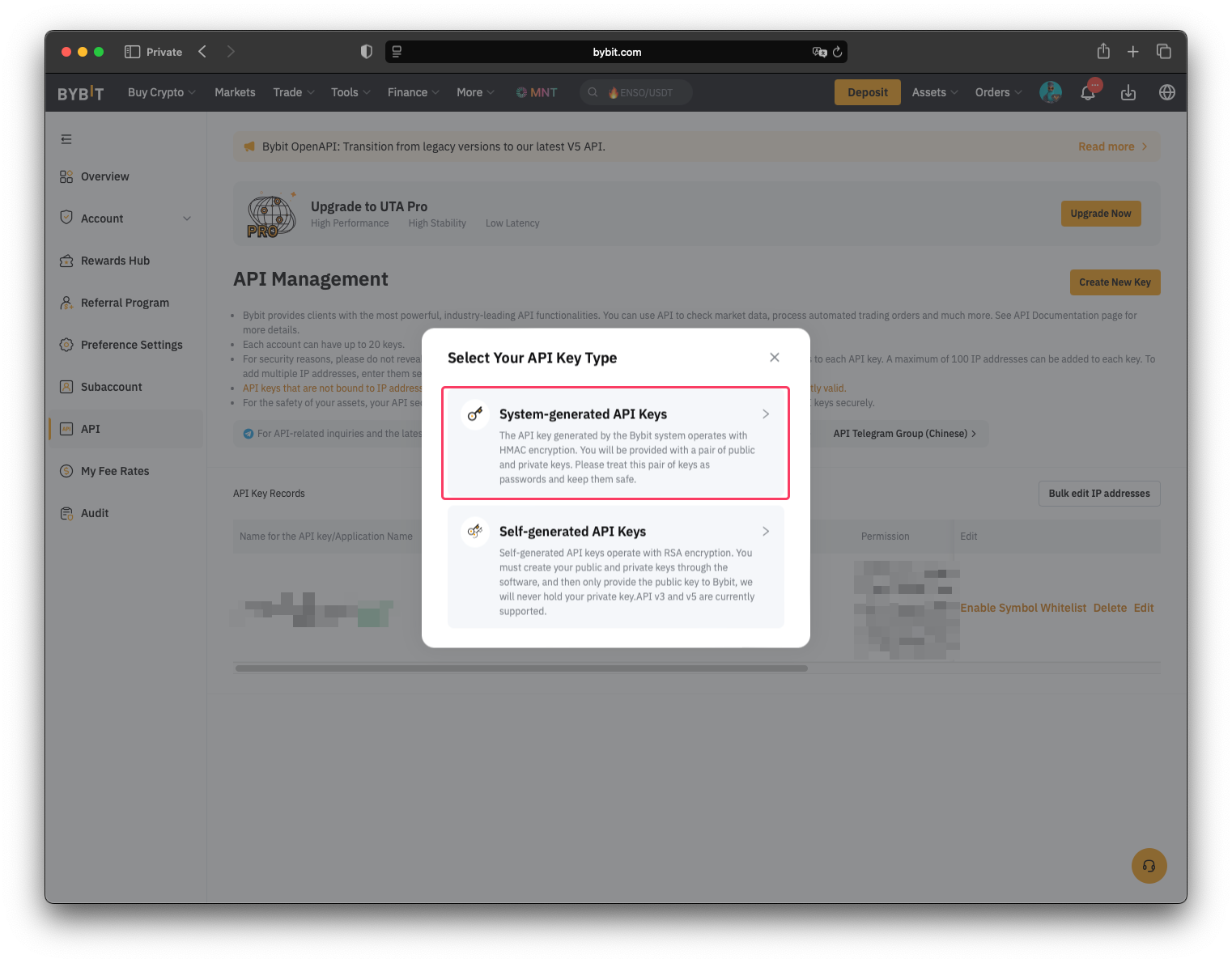
Task: Choose Self-generated API Keys option
Action: click(615, 566)
